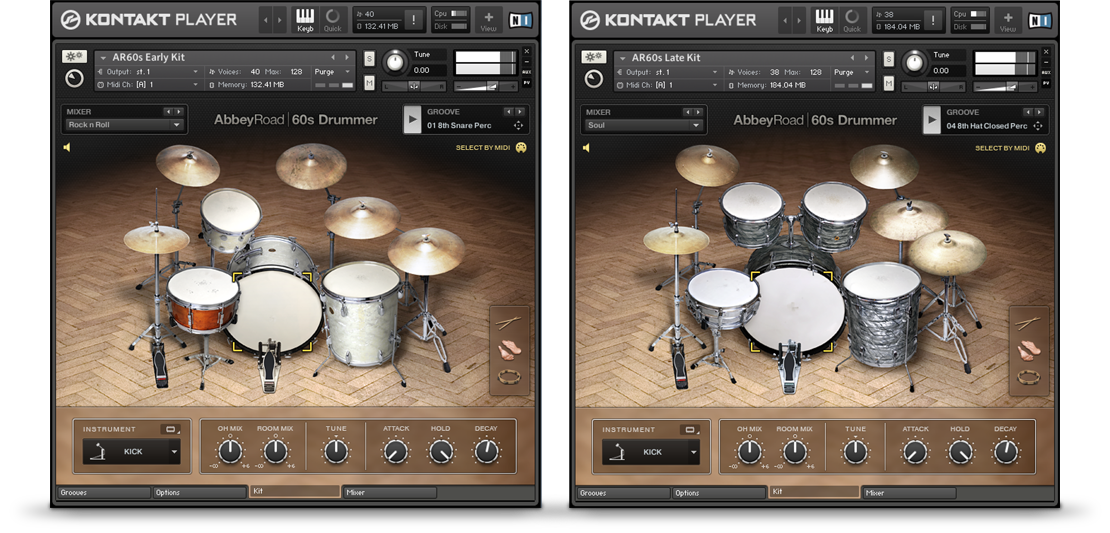Select the tambourine icon in Late Kit window
The image size is (1110, 533).
coord(1028,377)
